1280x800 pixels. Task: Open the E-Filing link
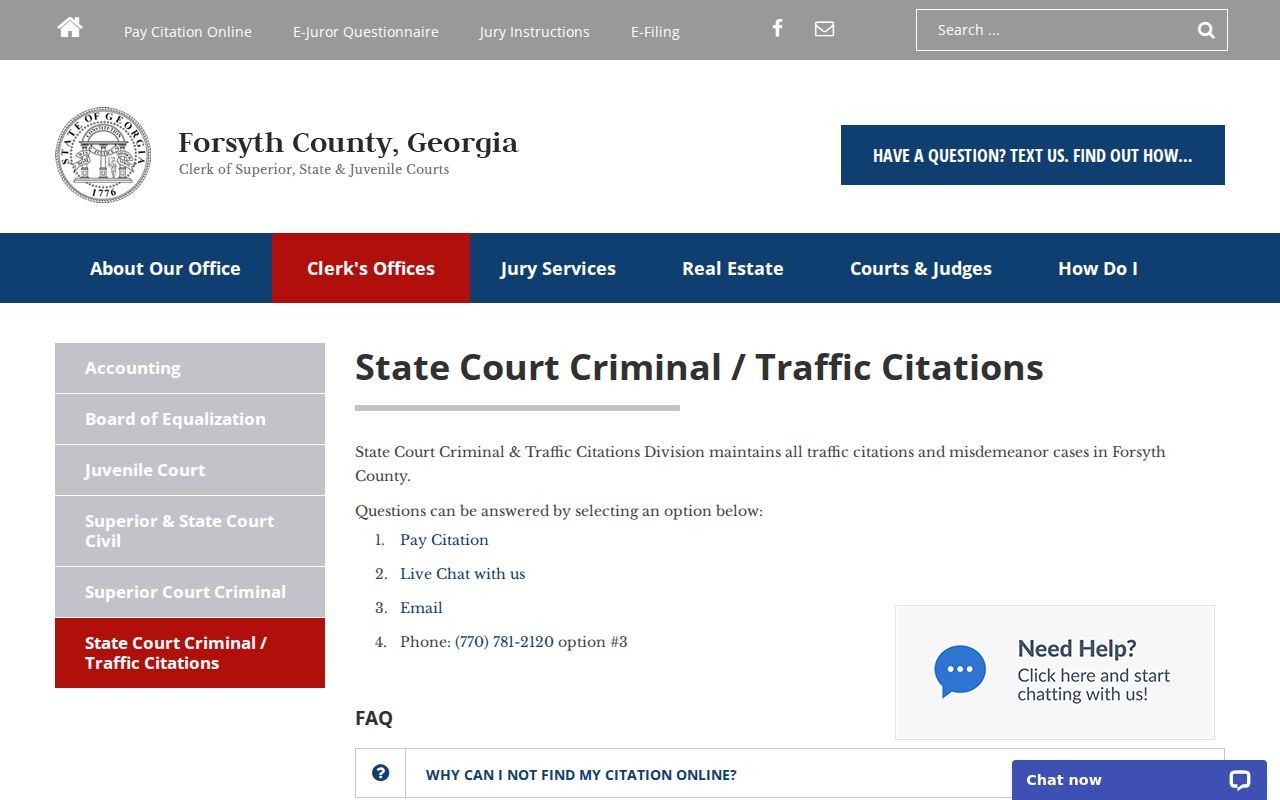pyautogui.click(x=655, y=32)
